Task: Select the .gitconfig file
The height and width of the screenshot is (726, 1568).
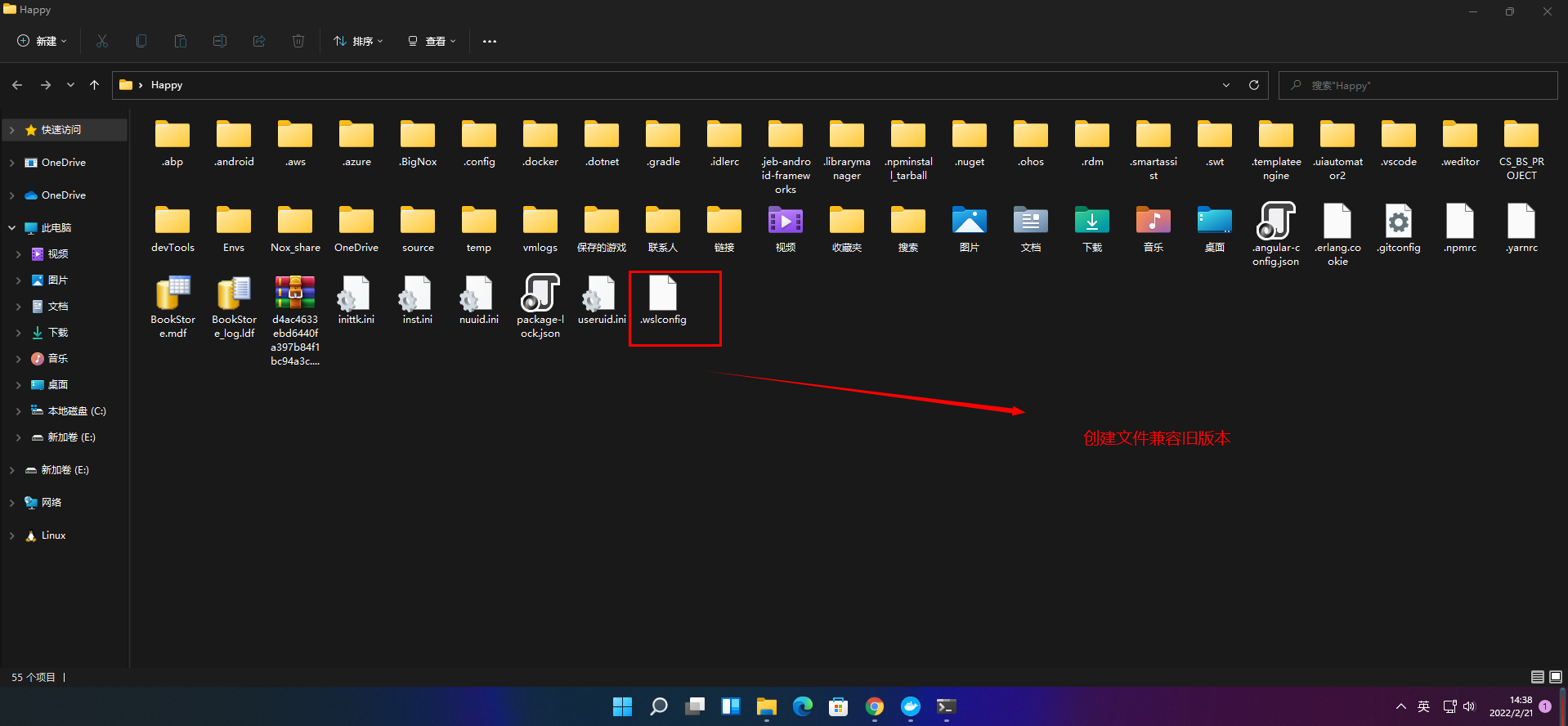Action: pos(1399,229)
